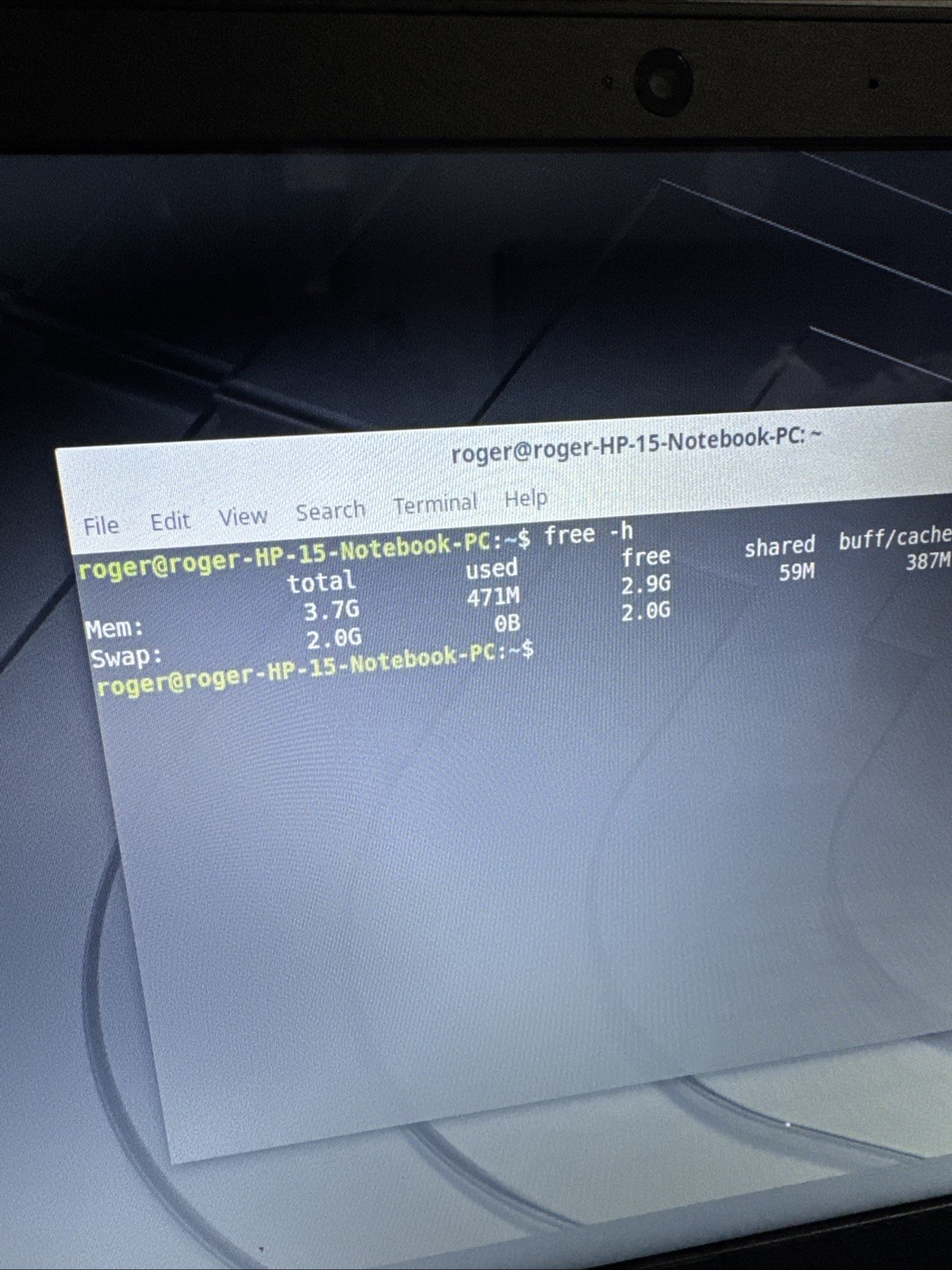Click the Mem free value 2.9G
Screen dimensions: 952x1270
(646, 585)
